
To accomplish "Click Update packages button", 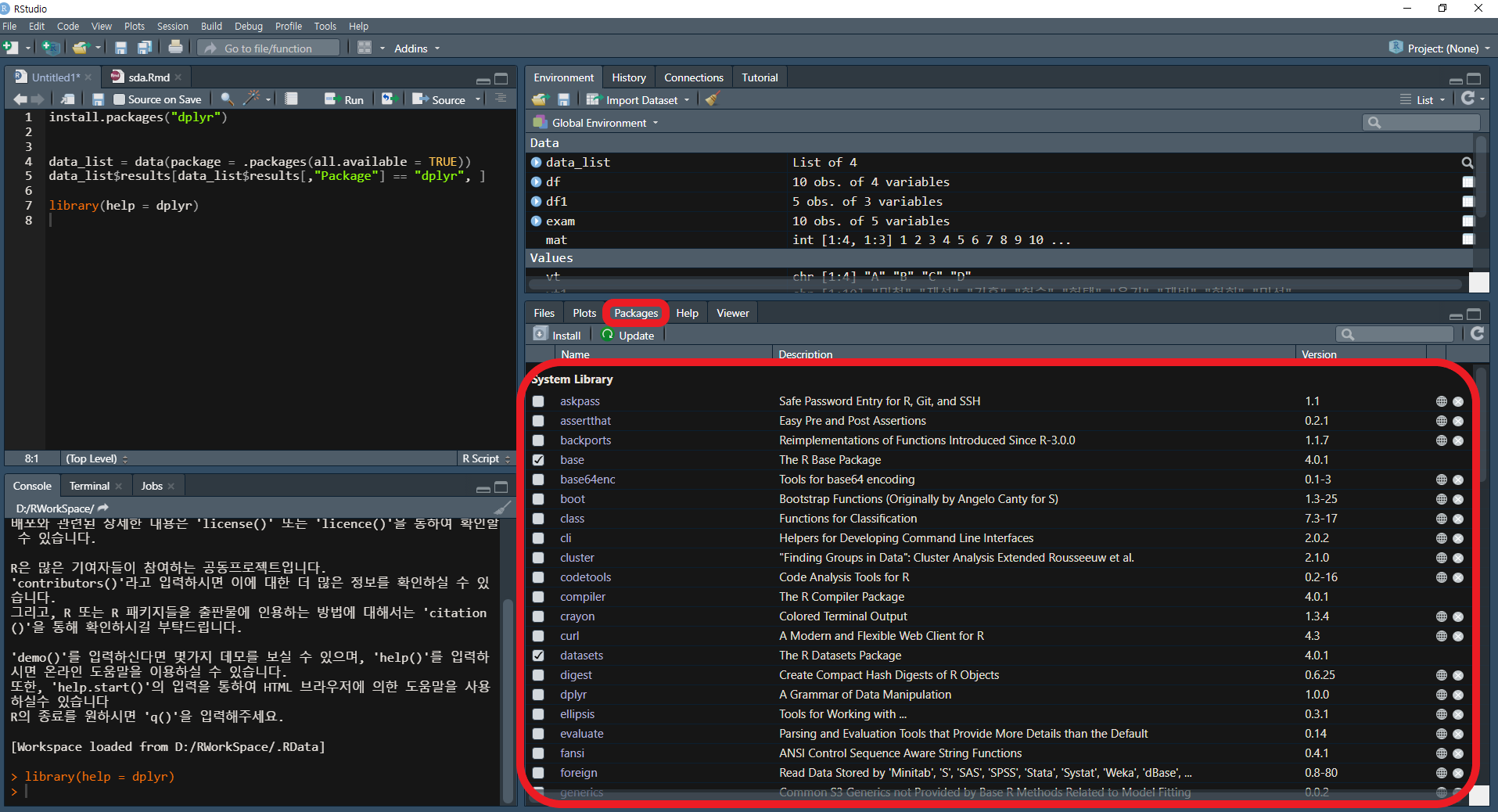I will [628, 335].
